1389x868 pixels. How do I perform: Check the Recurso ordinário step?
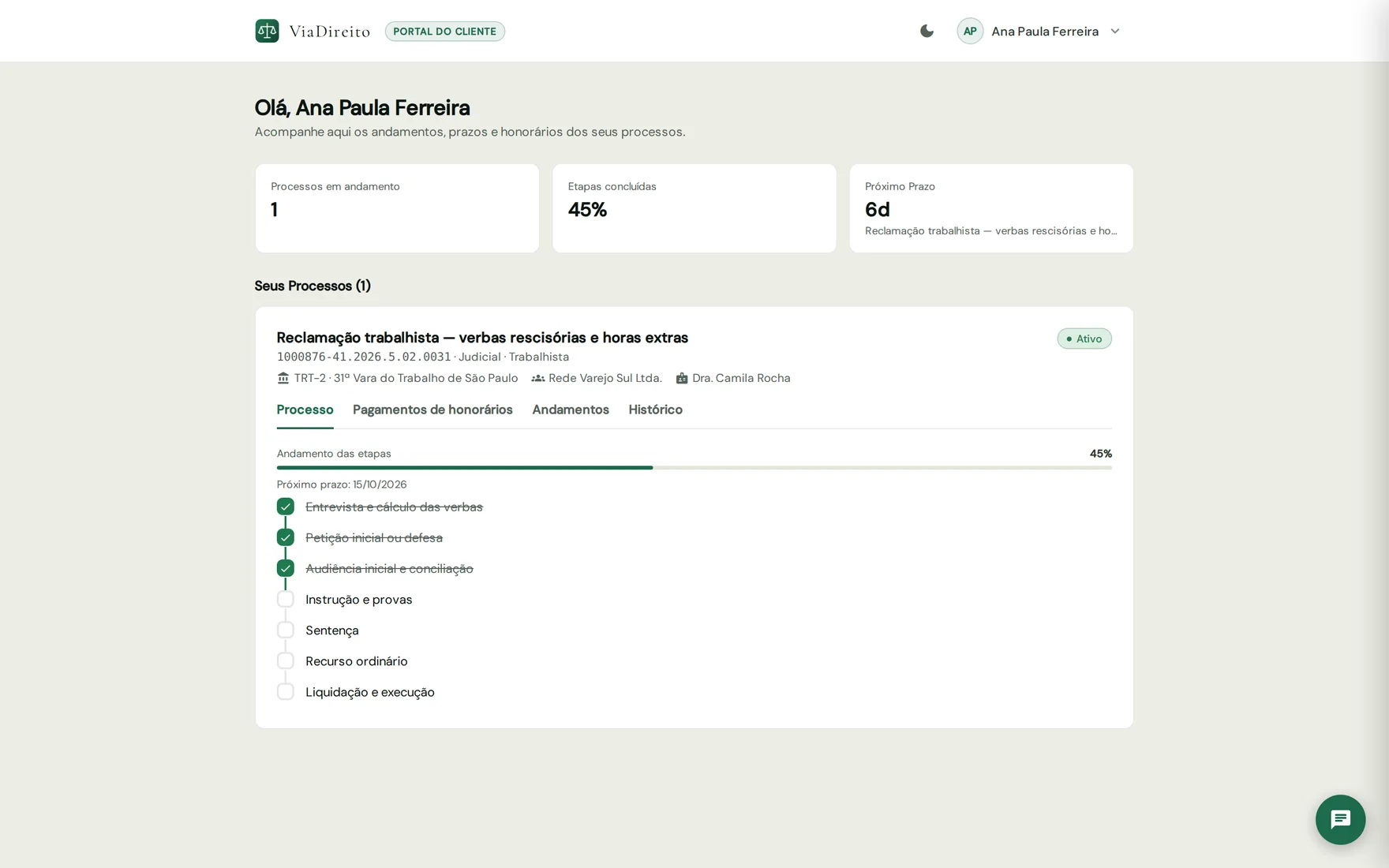(286, 660)
